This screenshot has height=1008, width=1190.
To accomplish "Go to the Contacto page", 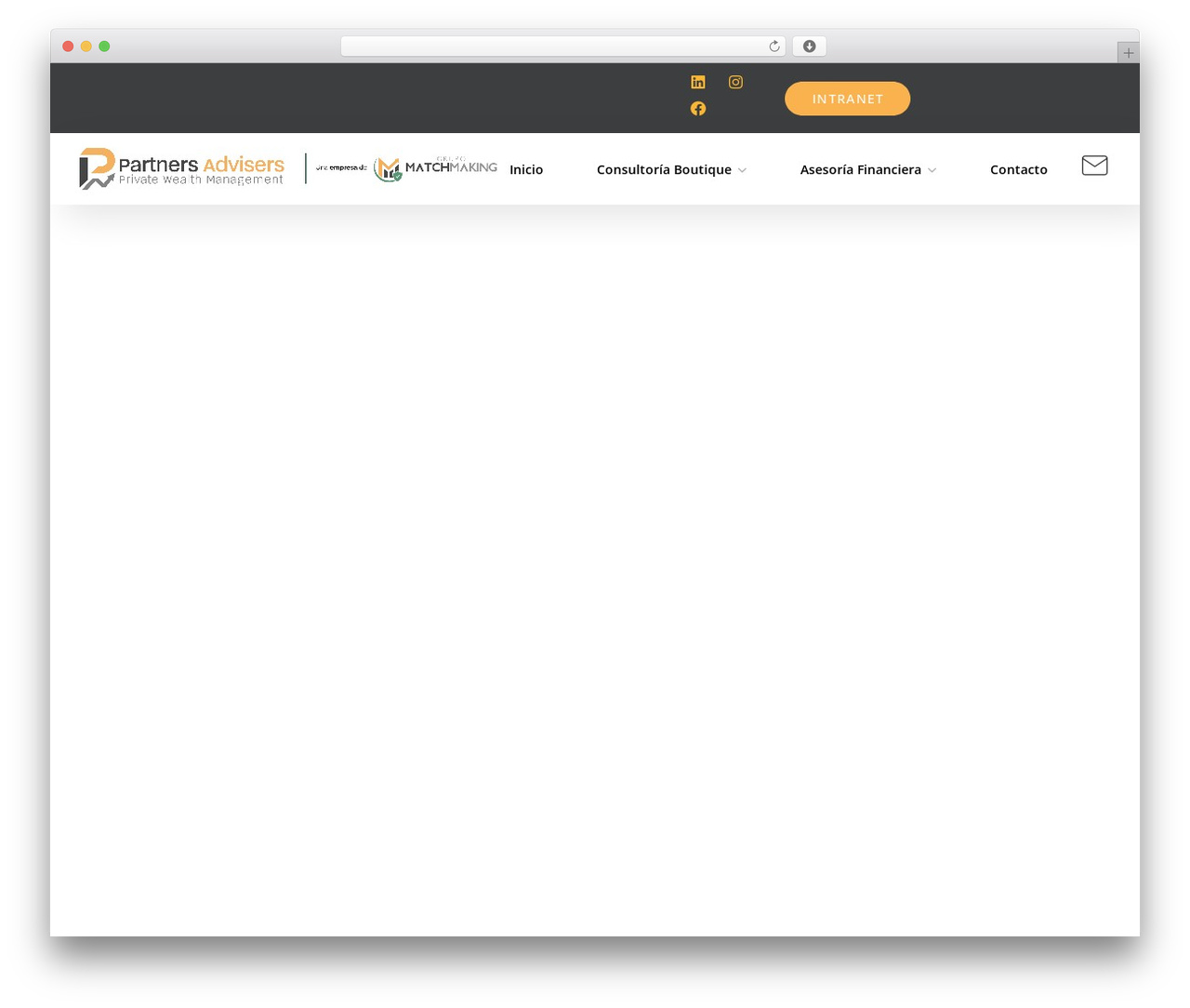I will pos(1019,169).
